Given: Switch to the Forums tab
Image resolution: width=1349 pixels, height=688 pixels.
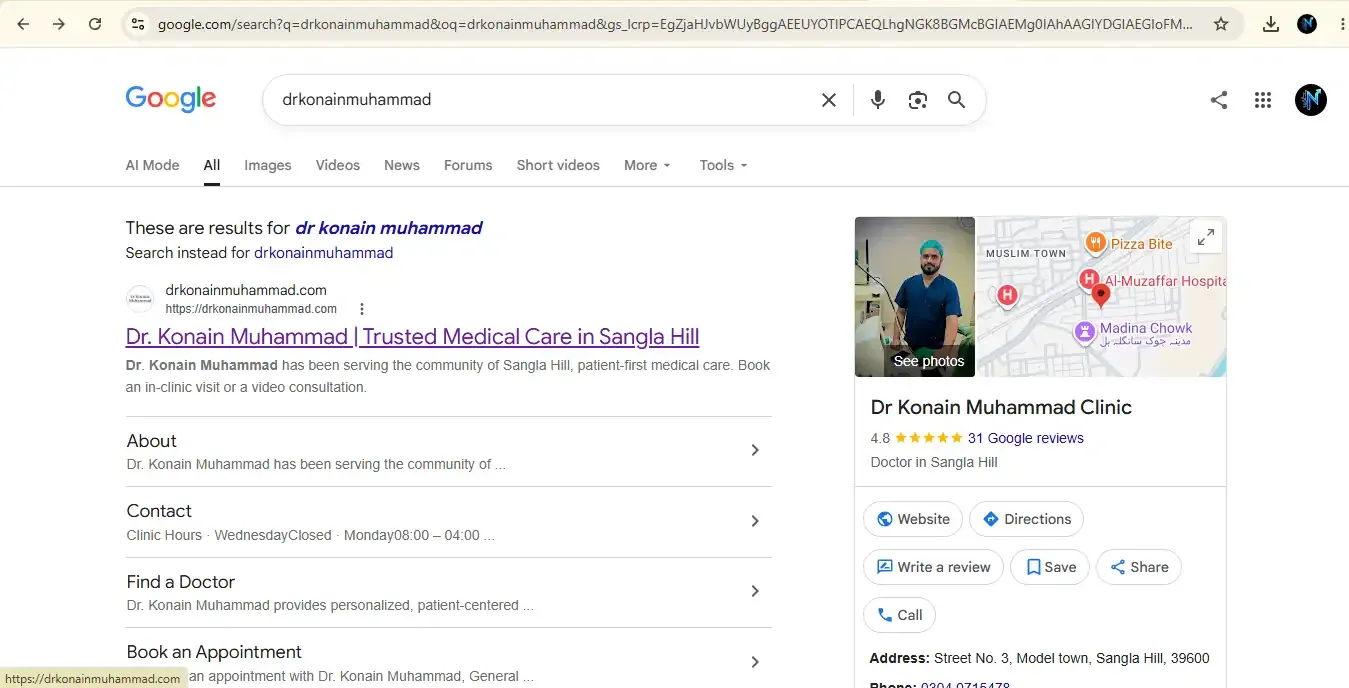Looking at the screenshot, I should pyautogui.click(x=468, y=165).
